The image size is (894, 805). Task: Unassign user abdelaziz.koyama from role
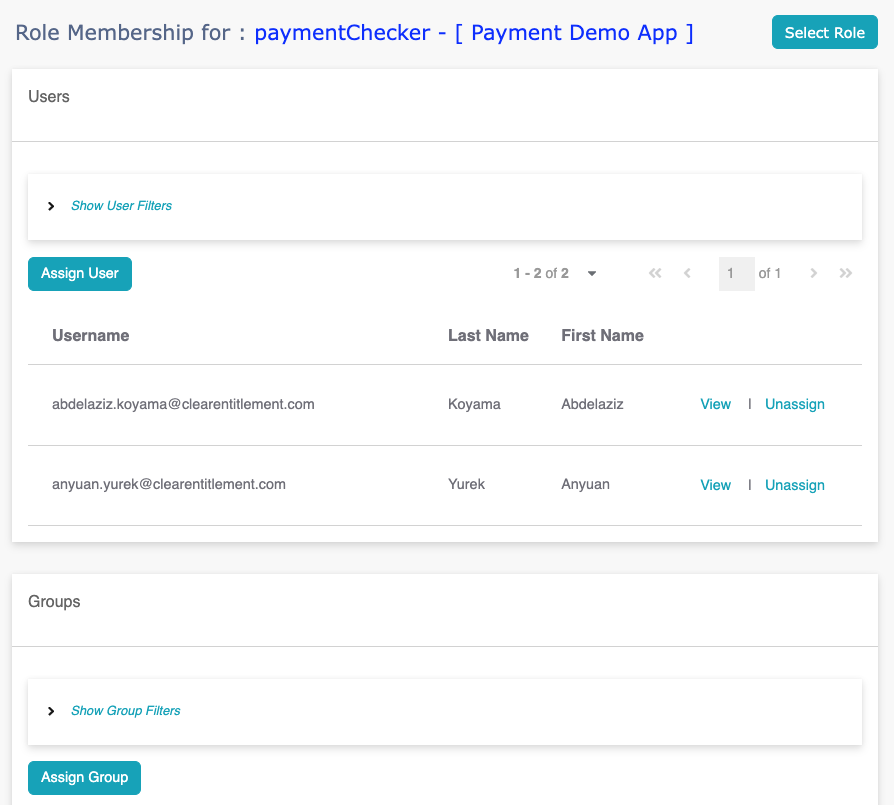(795, 404)
